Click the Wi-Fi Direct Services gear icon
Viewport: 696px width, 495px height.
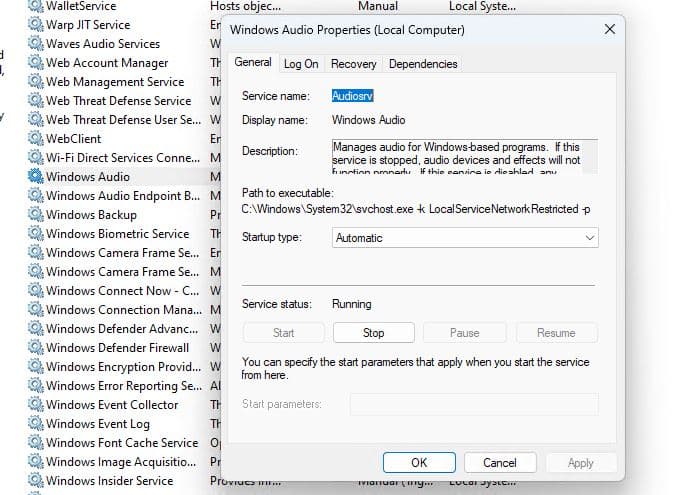click(x=36, y=158)
